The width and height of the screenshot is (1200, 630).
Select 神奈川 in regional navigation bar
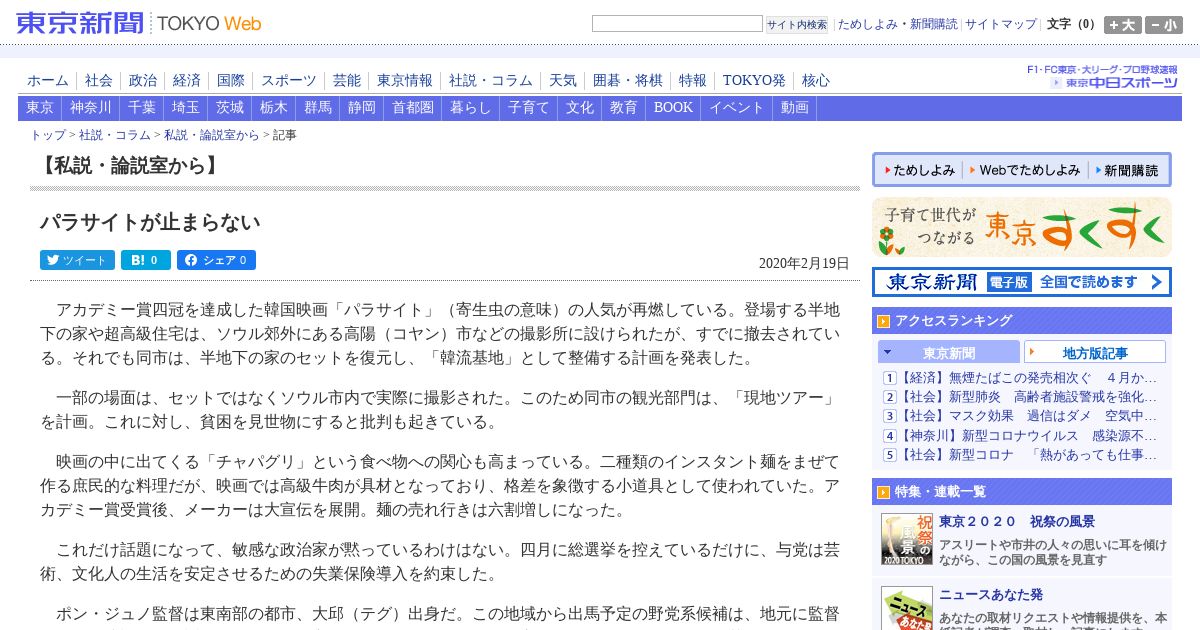[x=91, y=108]
